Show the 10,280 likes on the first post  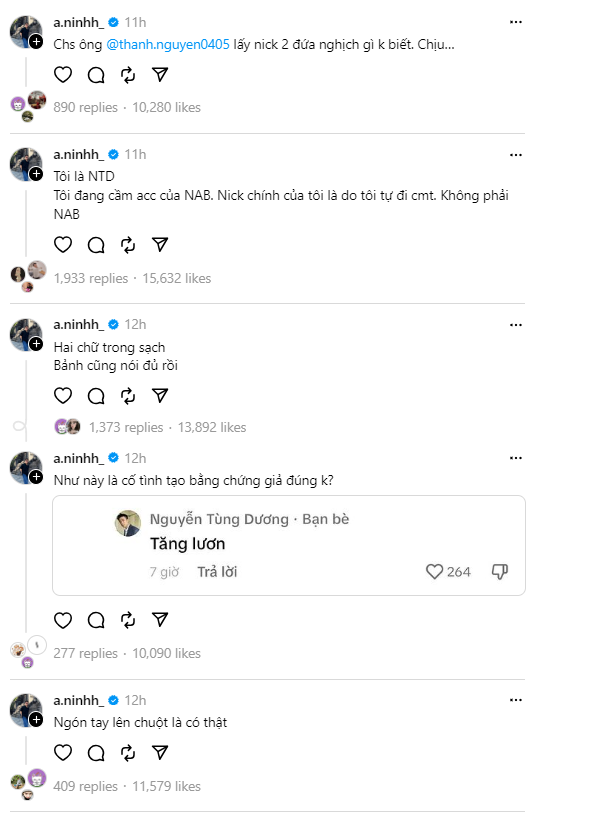click(167, 107)
